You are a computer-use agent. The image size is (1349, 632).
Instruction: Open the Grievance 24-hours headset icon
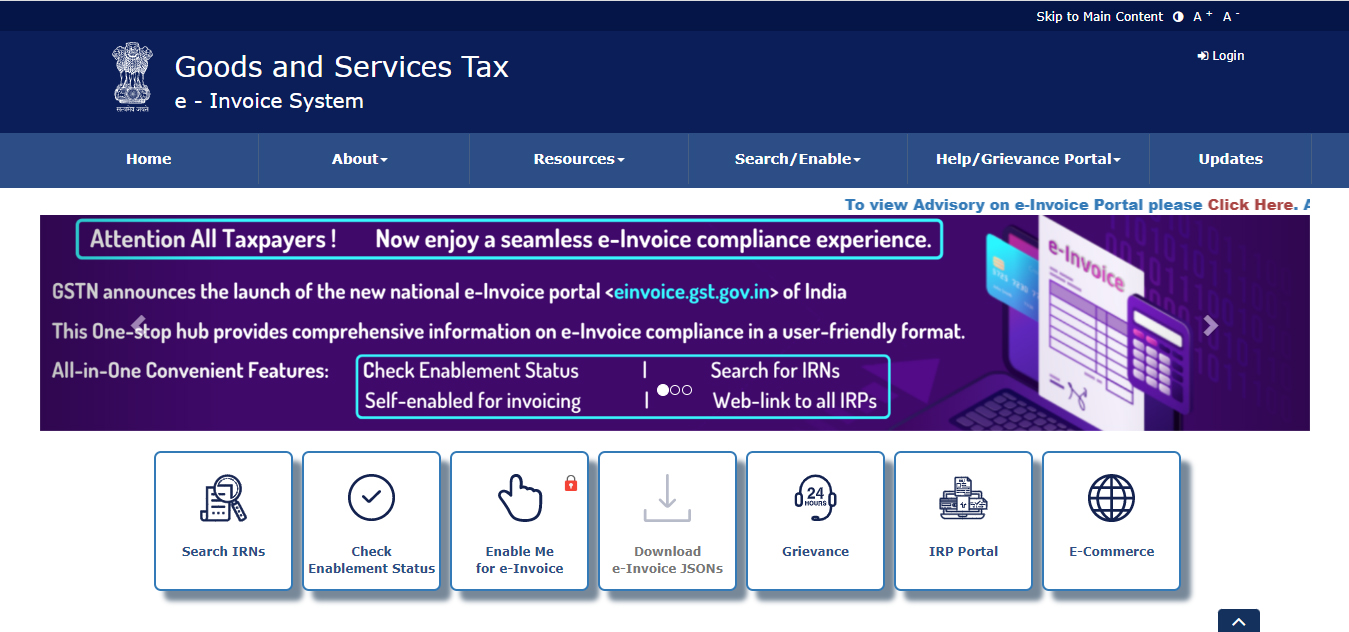click(x=815, y=497)
